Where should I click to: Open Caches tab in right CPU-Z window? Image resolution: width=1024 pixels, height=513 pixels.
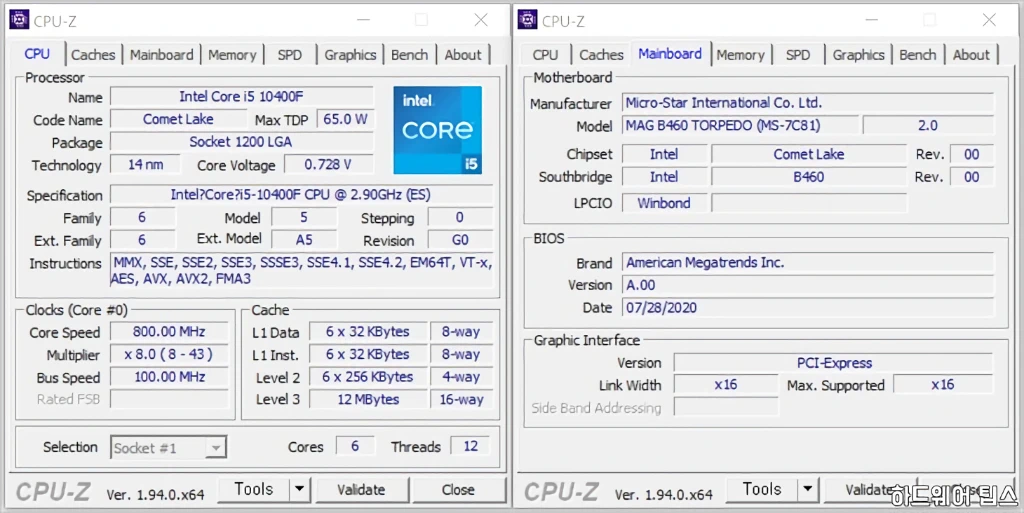[601, 55]
